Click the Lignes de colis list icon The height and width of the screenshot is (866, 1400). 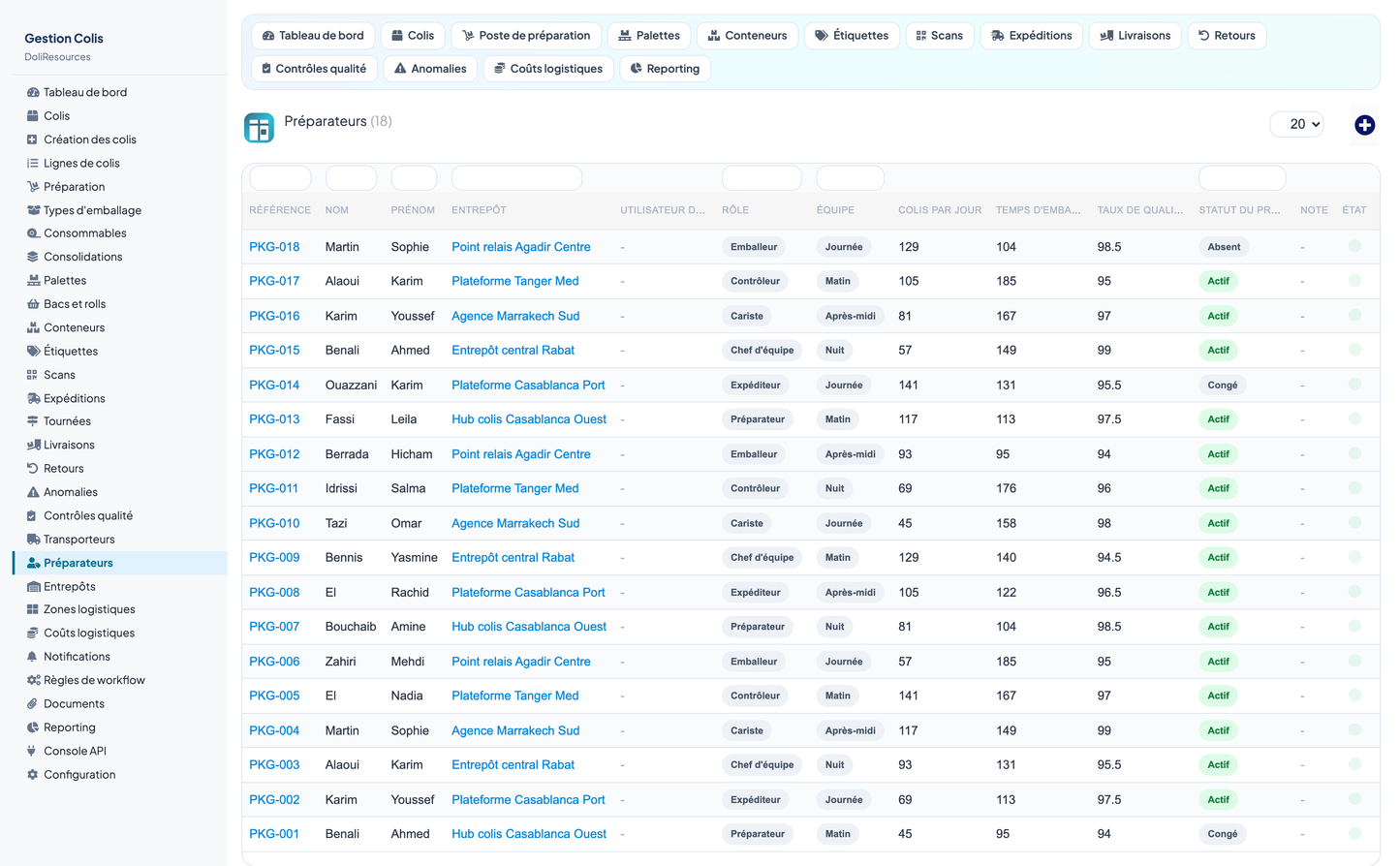[33, 163]
